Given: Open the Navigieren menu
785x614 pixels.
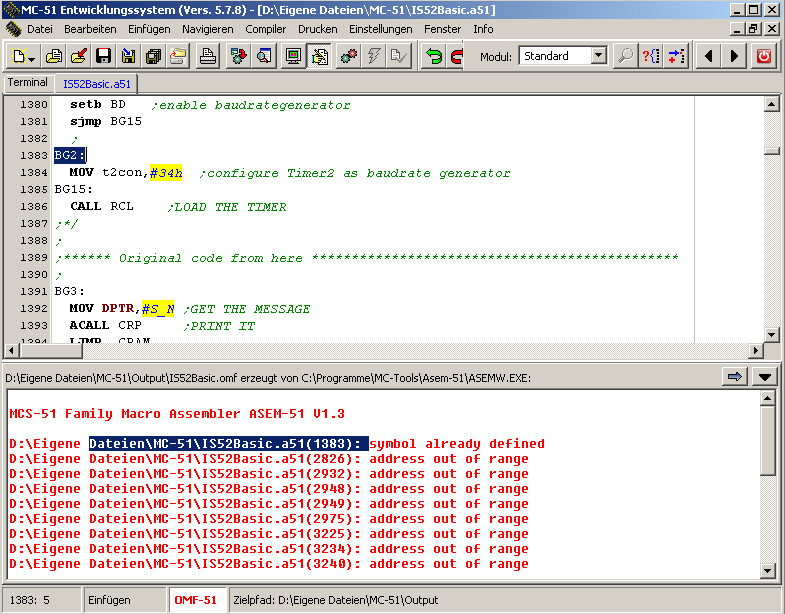Looking at the screenshot, I should (208, 29).
